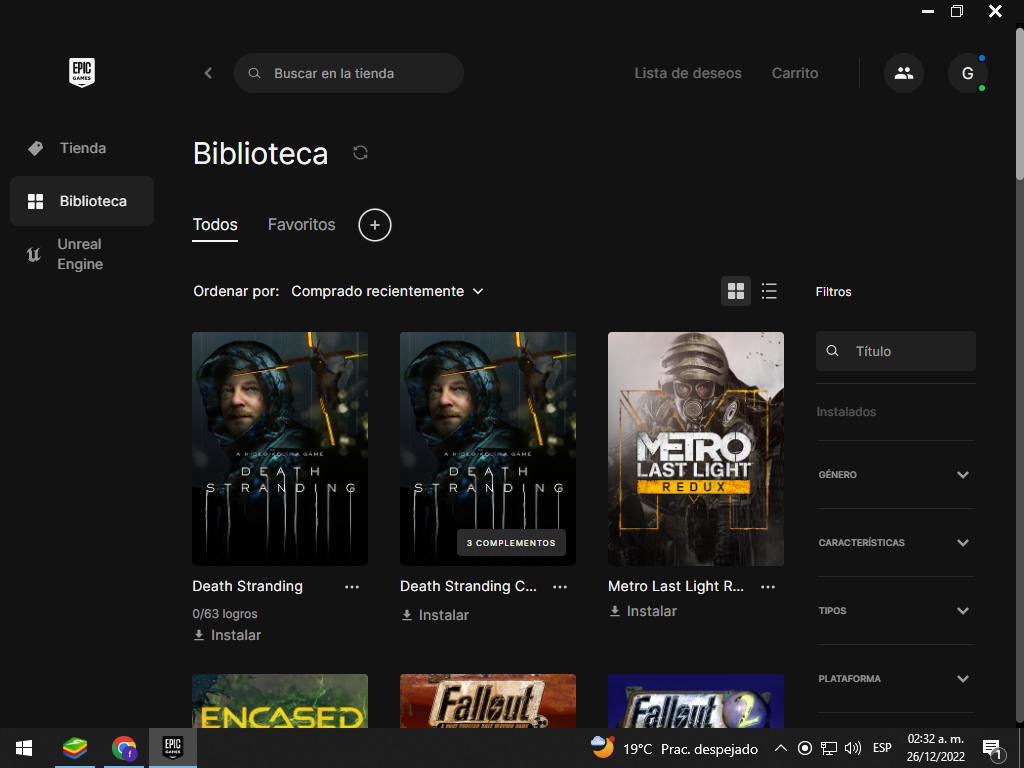Open the notification center icon
Image resolution: width=1024 pixels, height=768 pixels.
pyautogui.click(x=993, y=748)
